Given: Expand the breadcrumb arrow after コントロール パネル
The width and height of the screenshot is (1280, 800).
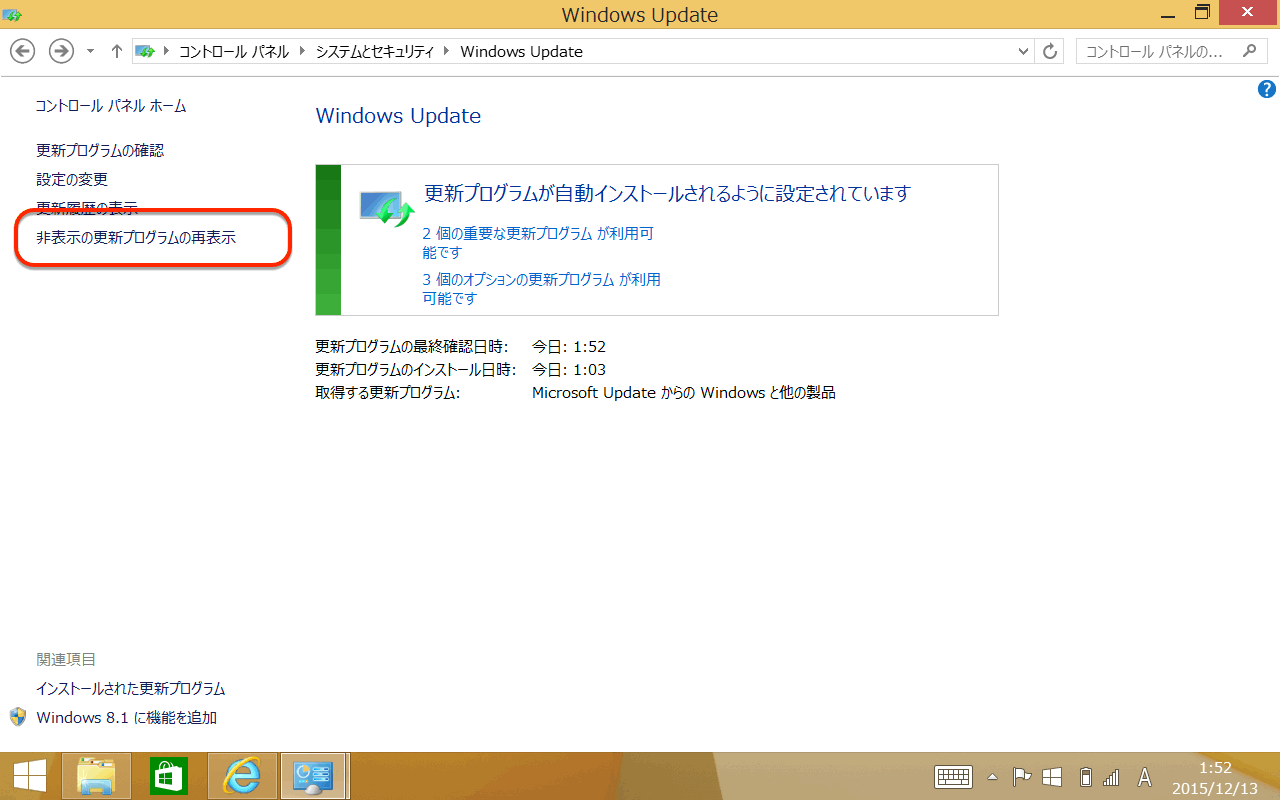Looking at the screenshot, I should pos(302,51).
